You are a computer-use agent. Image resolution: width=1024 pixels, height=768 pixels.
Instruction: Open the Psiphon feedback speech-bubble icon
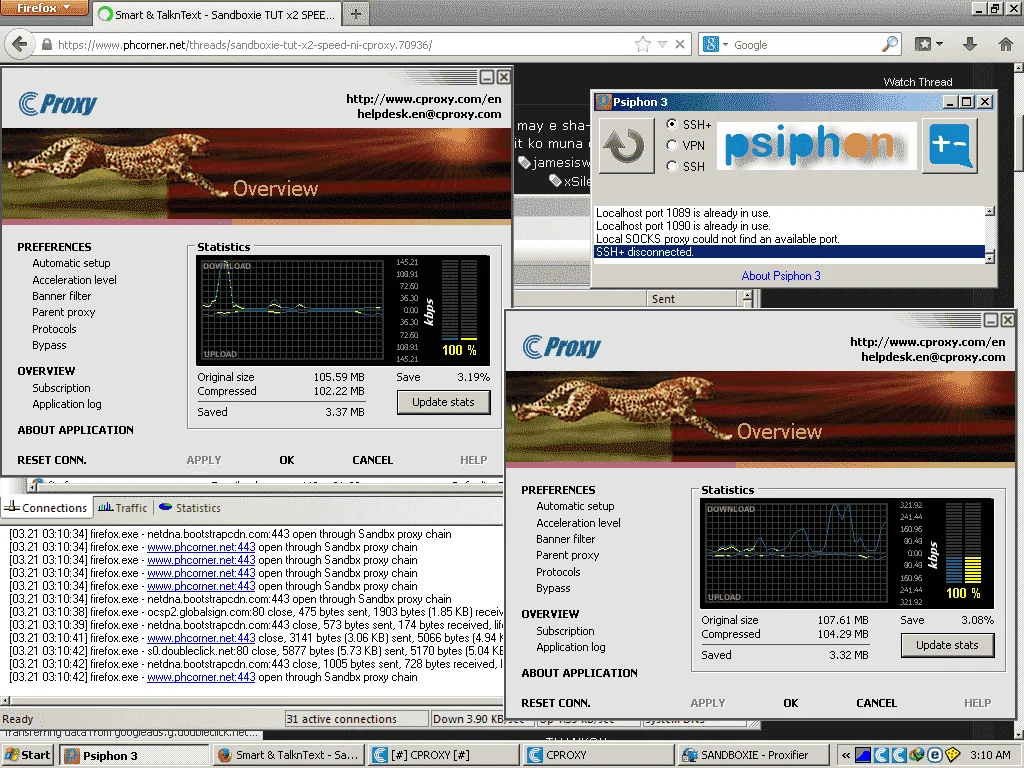click(x=950, y=146)
